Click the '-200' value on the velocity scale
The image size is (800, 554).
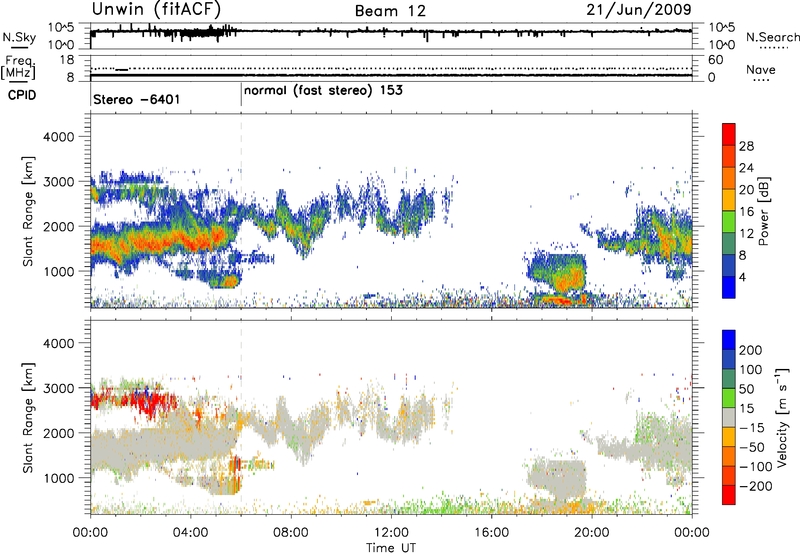(755, 486)
